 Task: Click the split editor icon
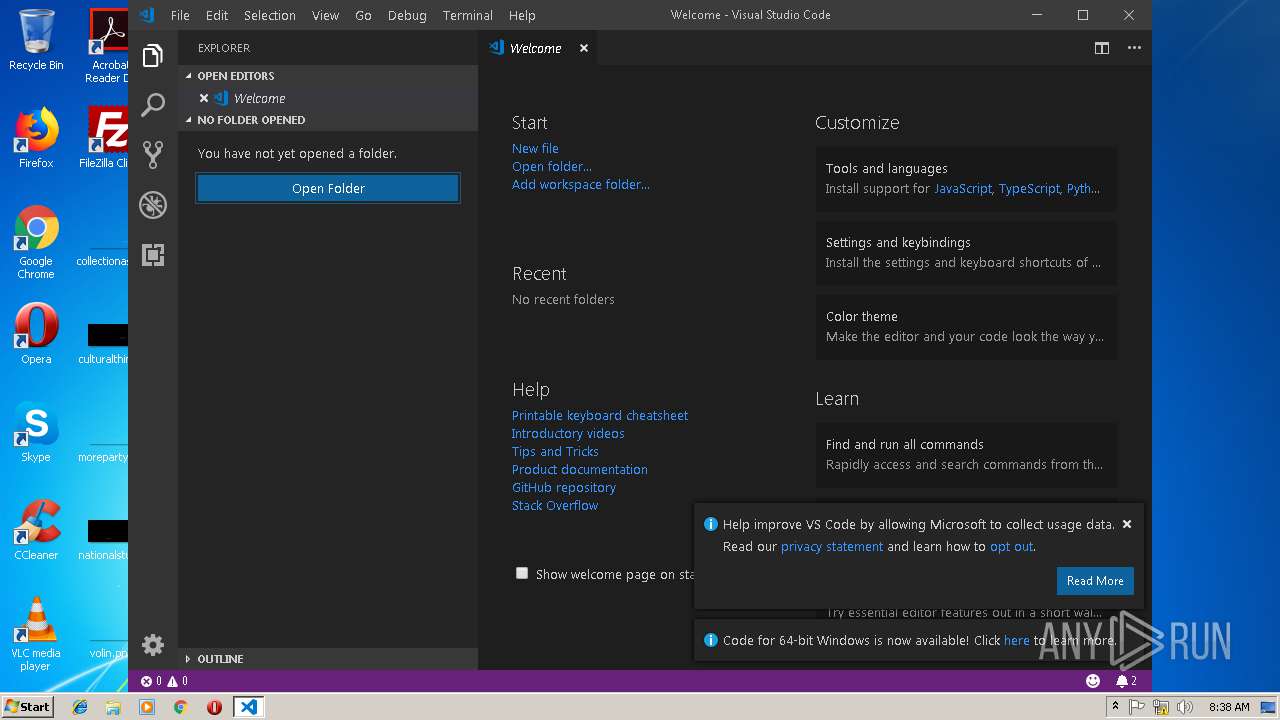tap(1102, 48)
